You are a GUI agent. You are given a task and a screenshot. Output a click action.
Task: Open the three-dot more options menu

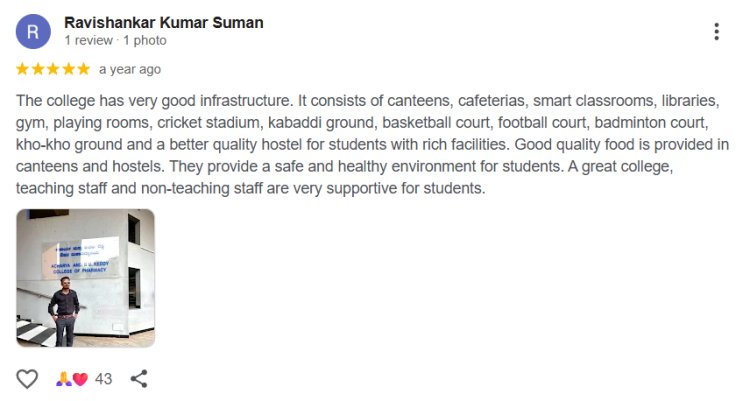pos(716,32)
